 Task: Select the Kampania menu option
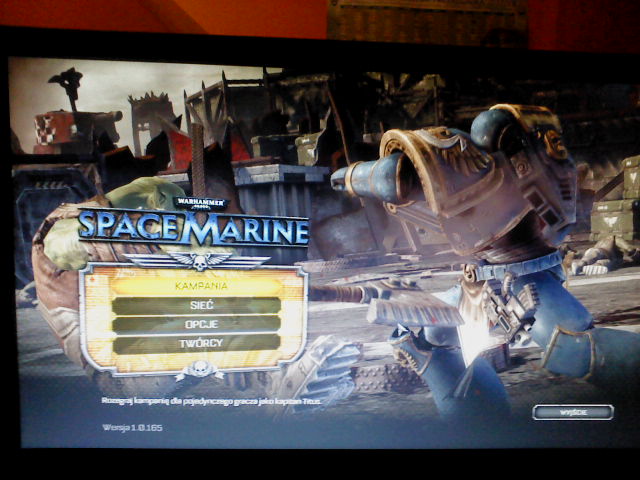(x=195, y=286)
